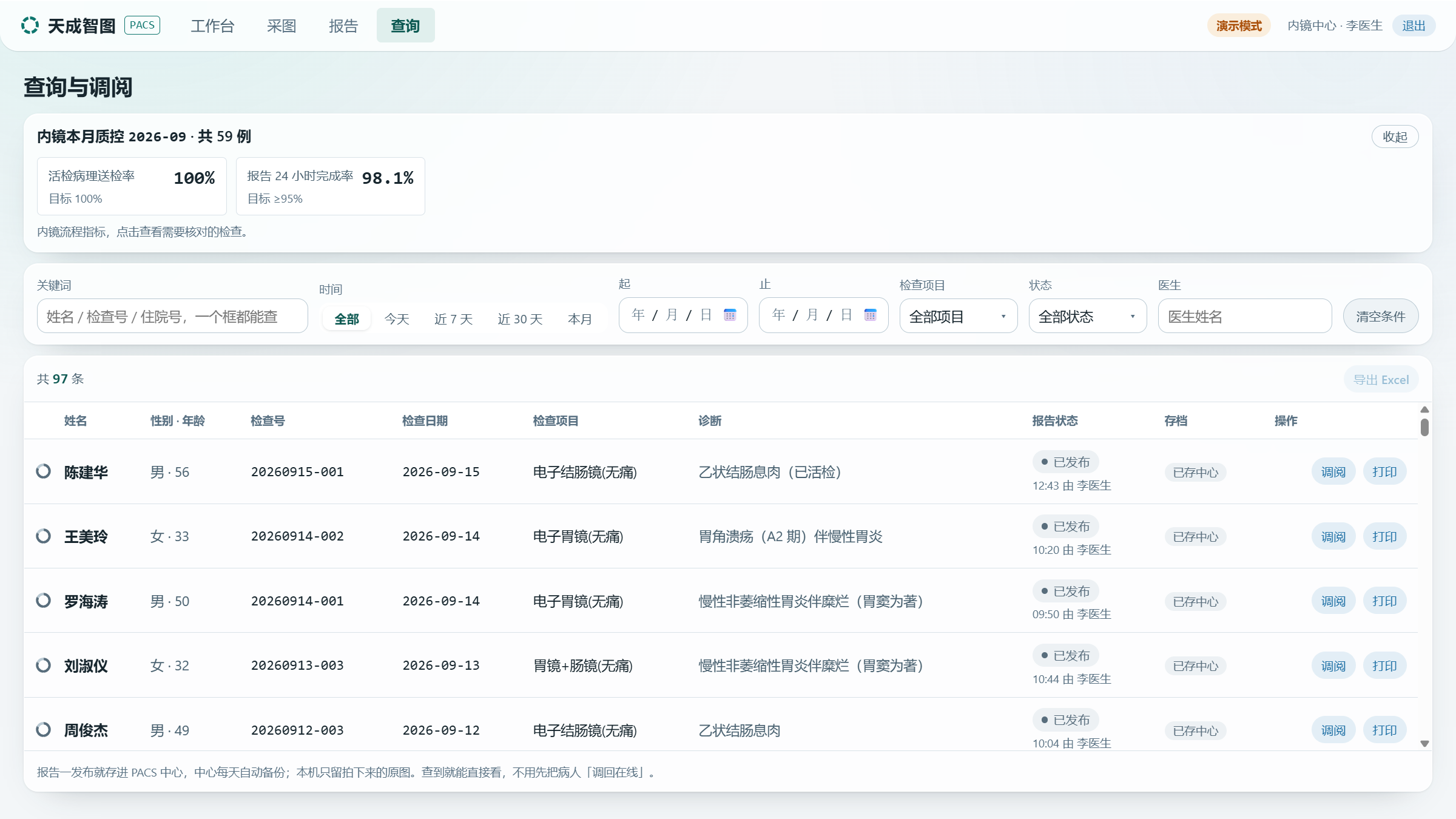The image size is (1456, 819).
Task: Click the 起 start date field
Action: [682, 315]
